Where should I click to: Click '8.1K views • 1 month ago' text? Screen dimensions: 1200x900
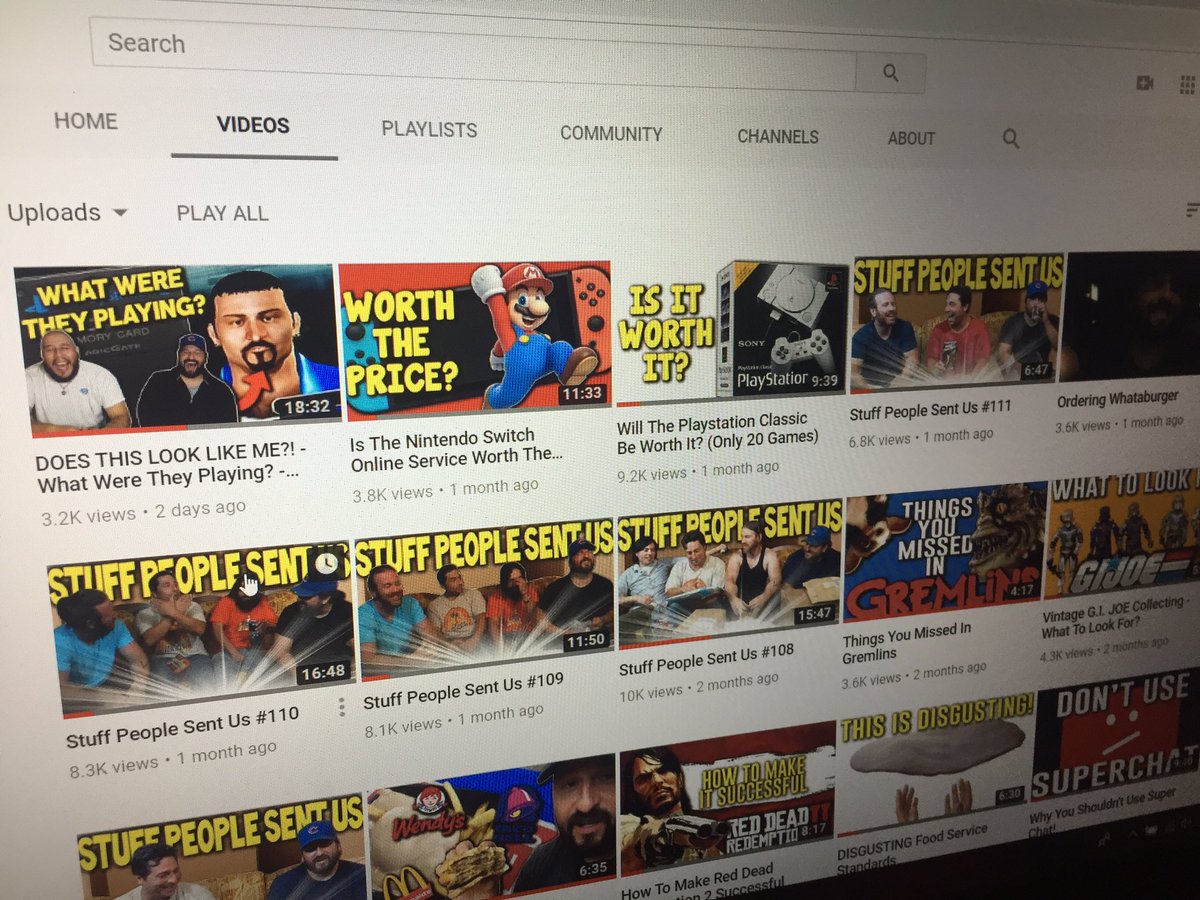point(454,720)
